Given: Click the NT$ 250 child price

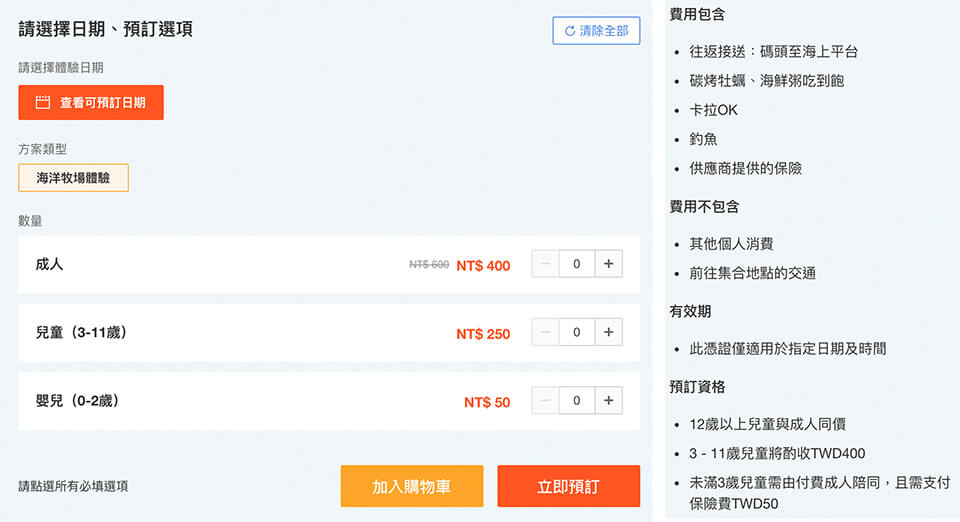Looking at the screenshot, I should (483, 334).
